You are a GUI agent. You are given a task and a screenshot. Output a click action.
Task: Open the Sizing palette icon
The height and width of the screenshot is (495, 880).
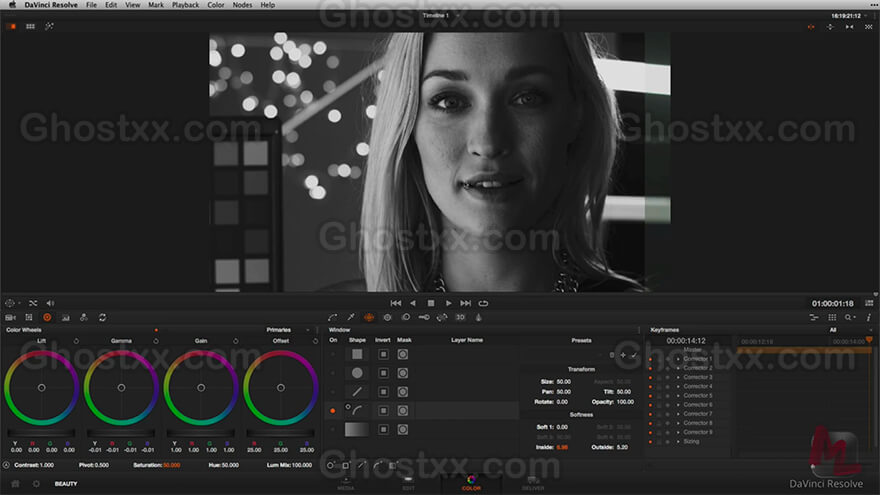[442, 318]
